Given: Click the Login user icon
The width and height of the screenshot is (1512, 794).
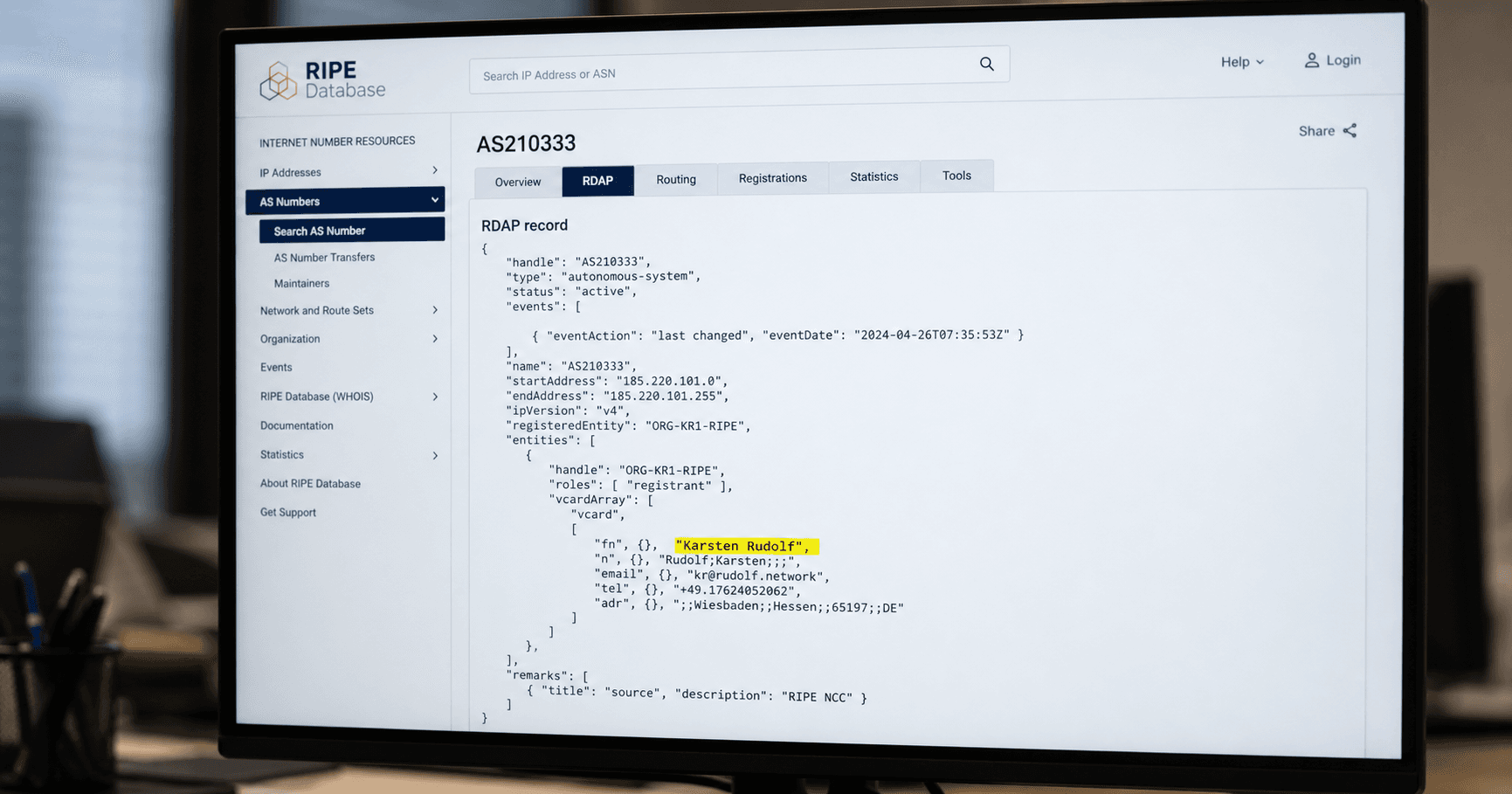Looking at the screenshot, I should (x=1311, y=60).
